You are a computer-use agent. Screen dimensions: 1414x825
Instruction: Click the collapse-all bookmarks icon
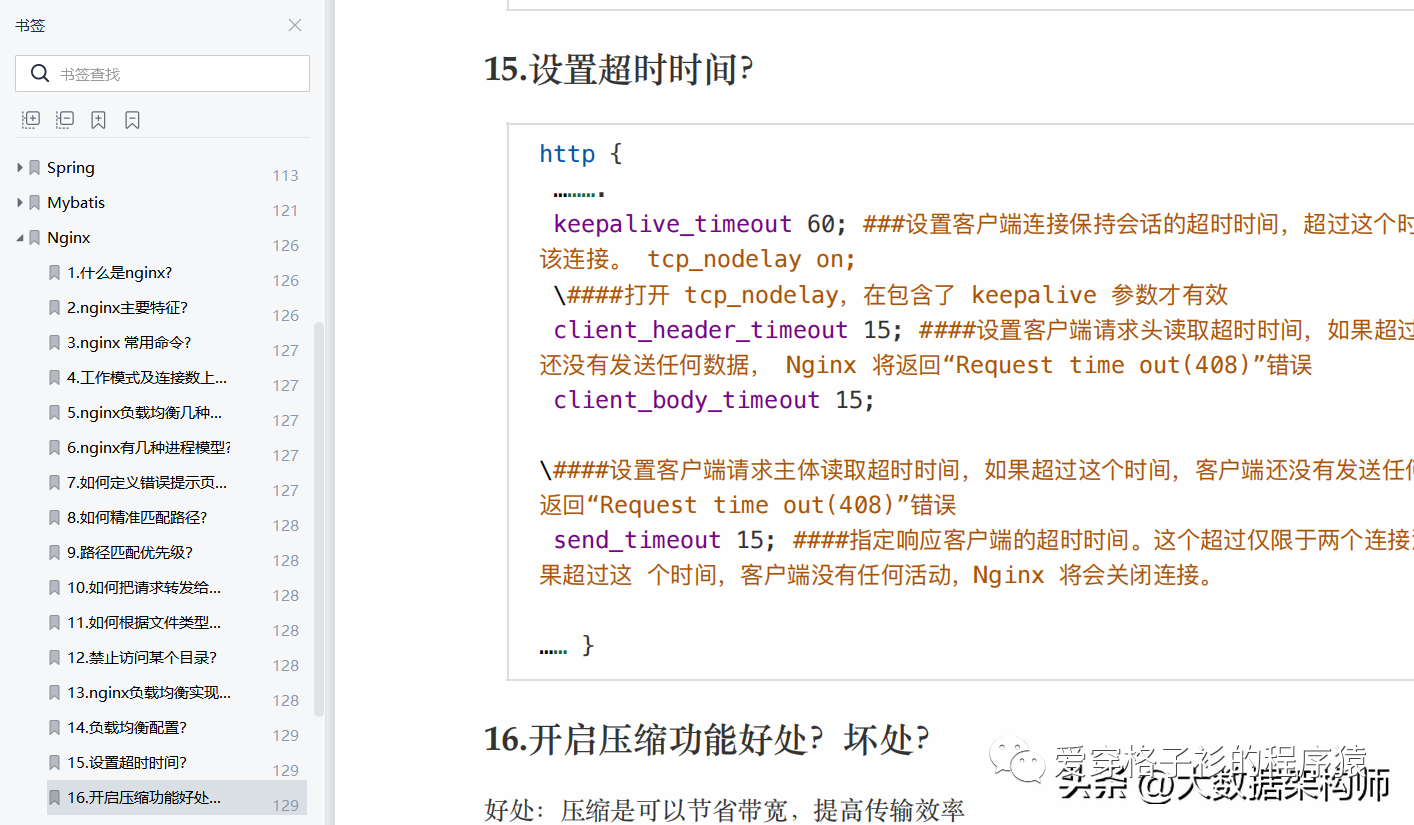(x=64, y=119)
